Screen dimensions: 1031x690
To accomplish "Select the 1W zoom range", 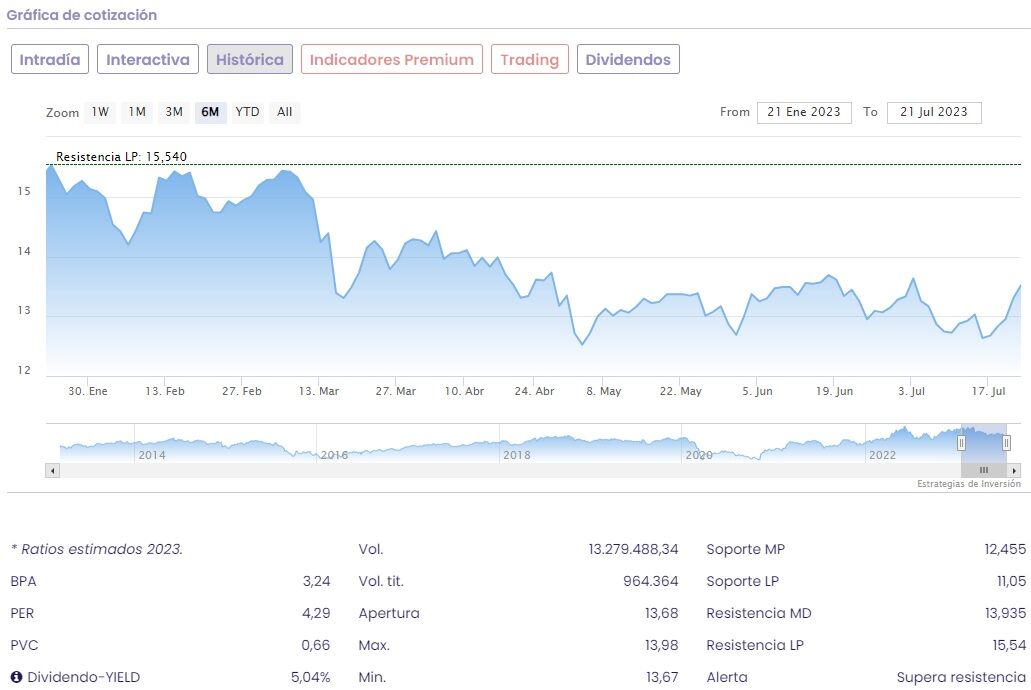I will click(101, 112).
